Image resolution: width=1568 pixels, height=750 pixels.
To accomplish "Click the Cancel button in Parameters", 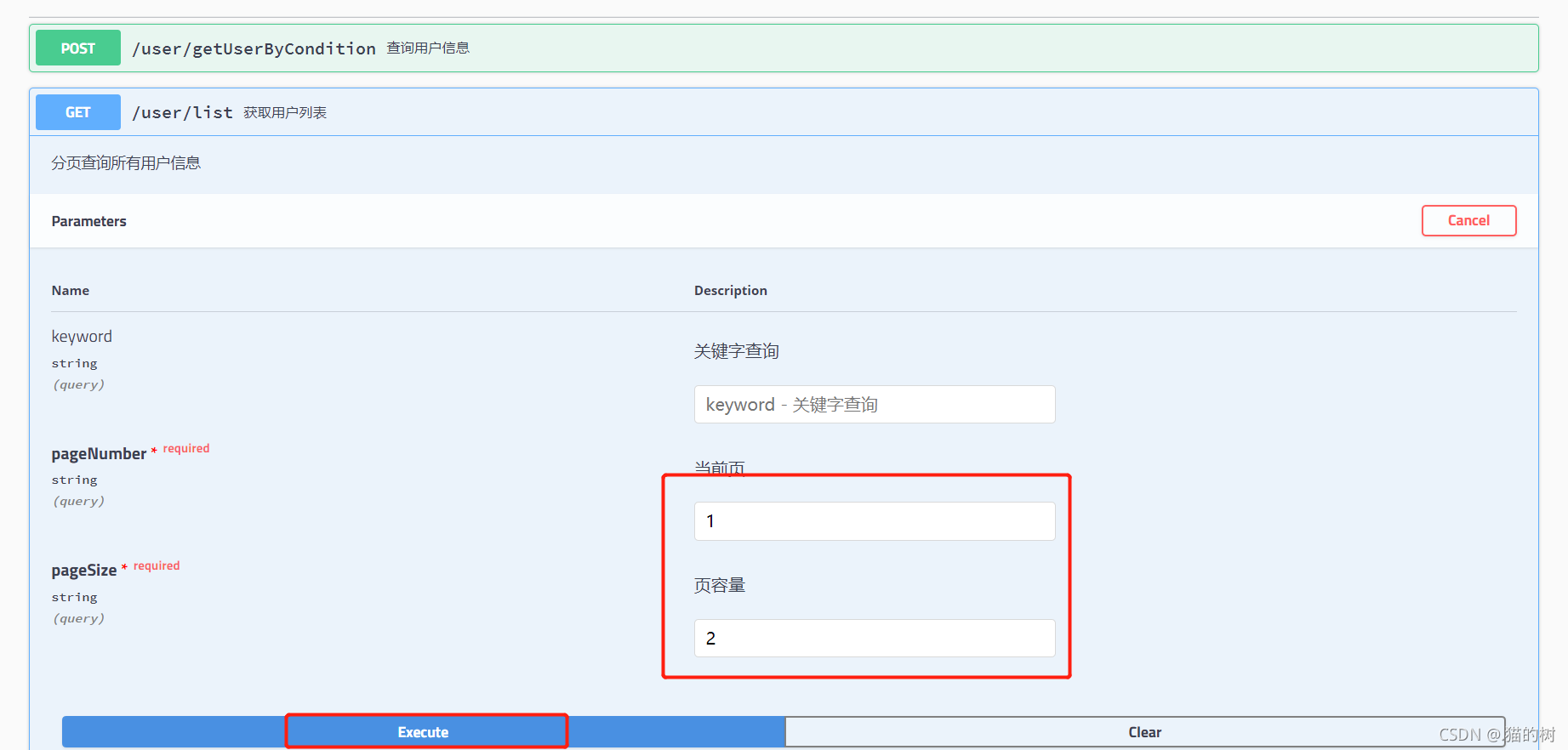I will (1468, 220).
